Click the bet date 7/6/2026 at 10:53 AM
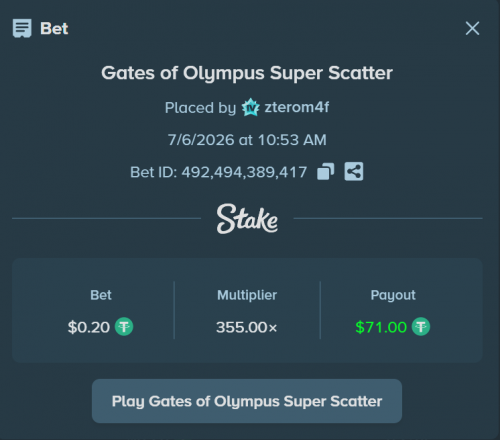 [x=247, y=140]
